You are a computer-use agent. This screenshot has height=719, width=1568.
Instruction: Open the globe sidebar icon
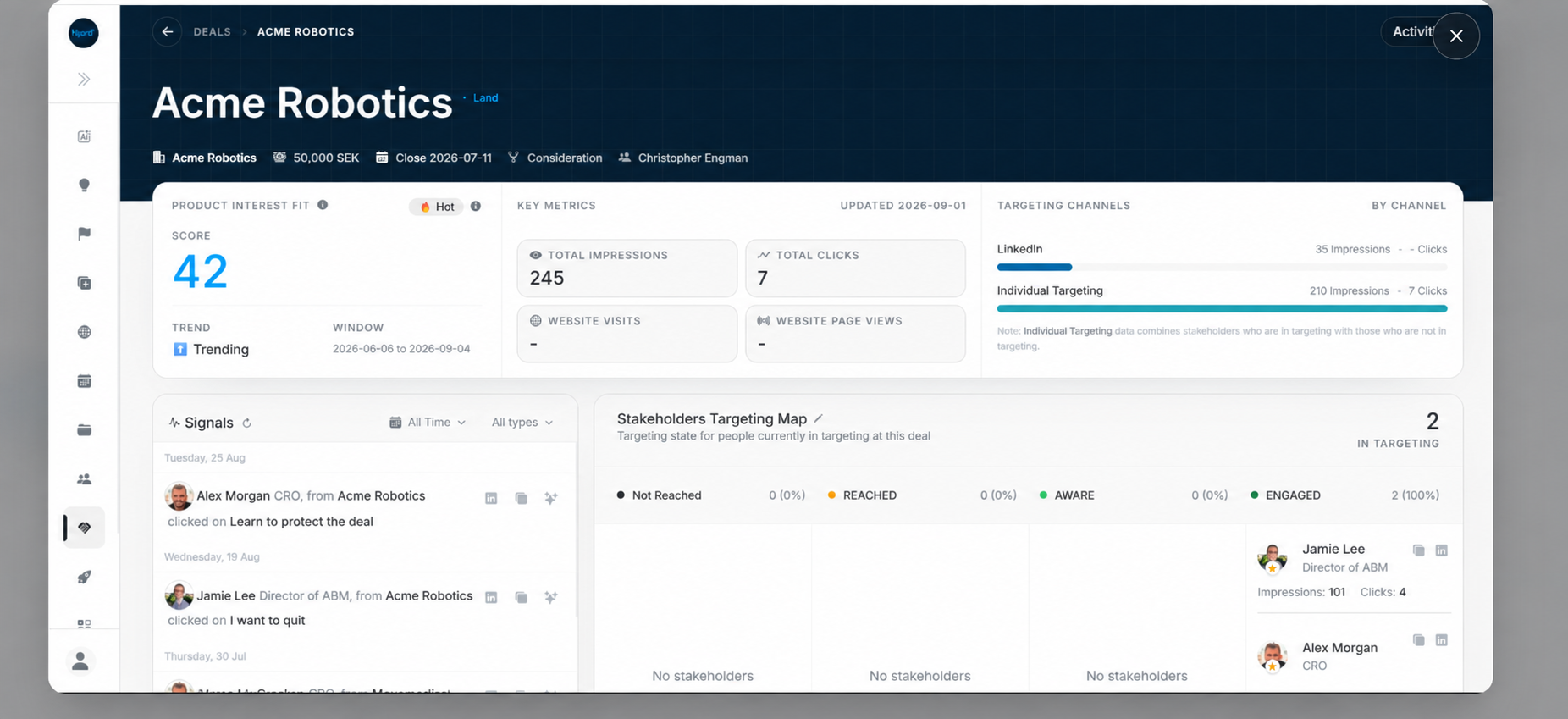point(84,332)
